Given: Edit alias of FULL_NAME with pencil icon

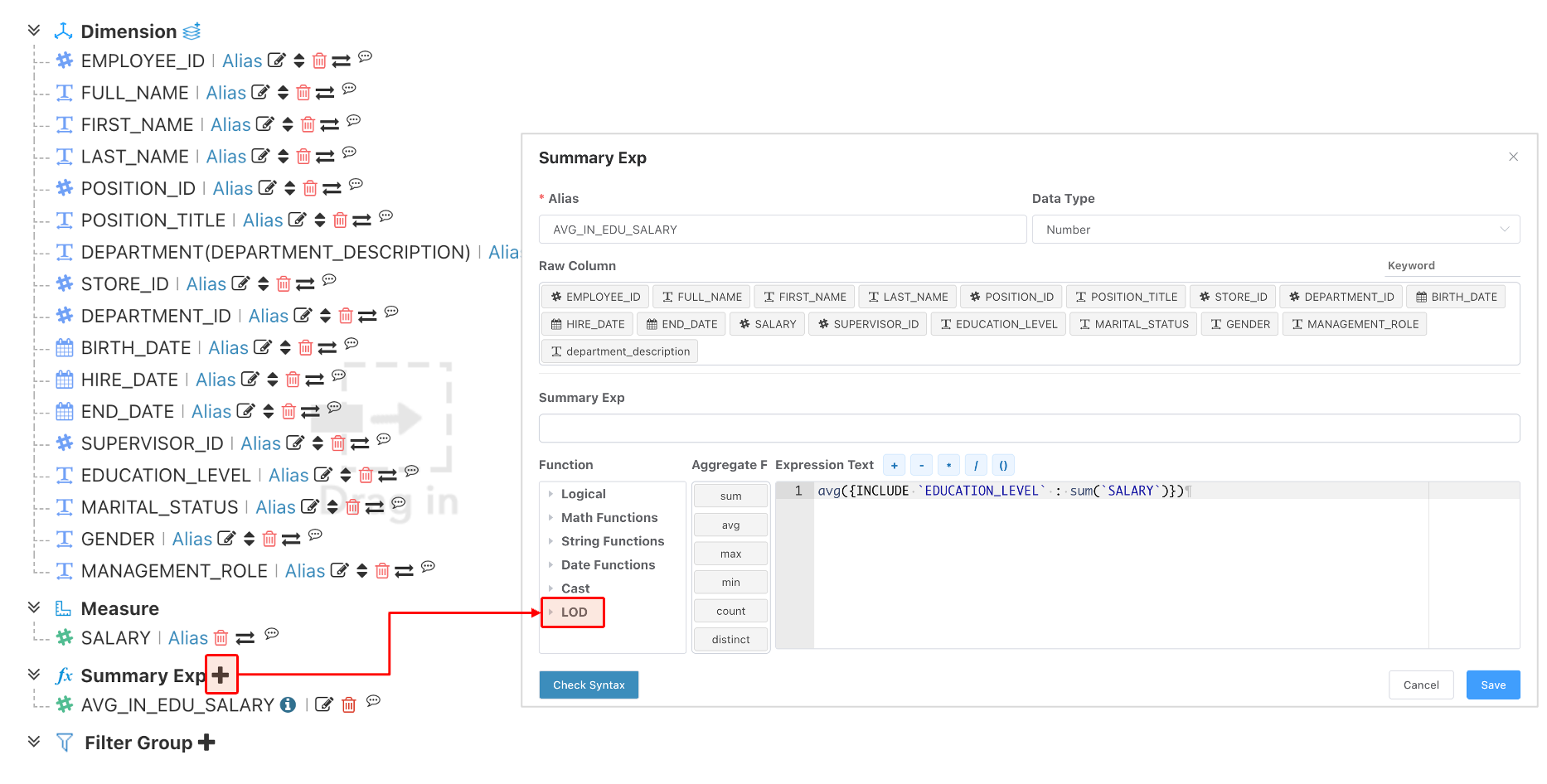Looking at the screenshot, I should [260, 92].
